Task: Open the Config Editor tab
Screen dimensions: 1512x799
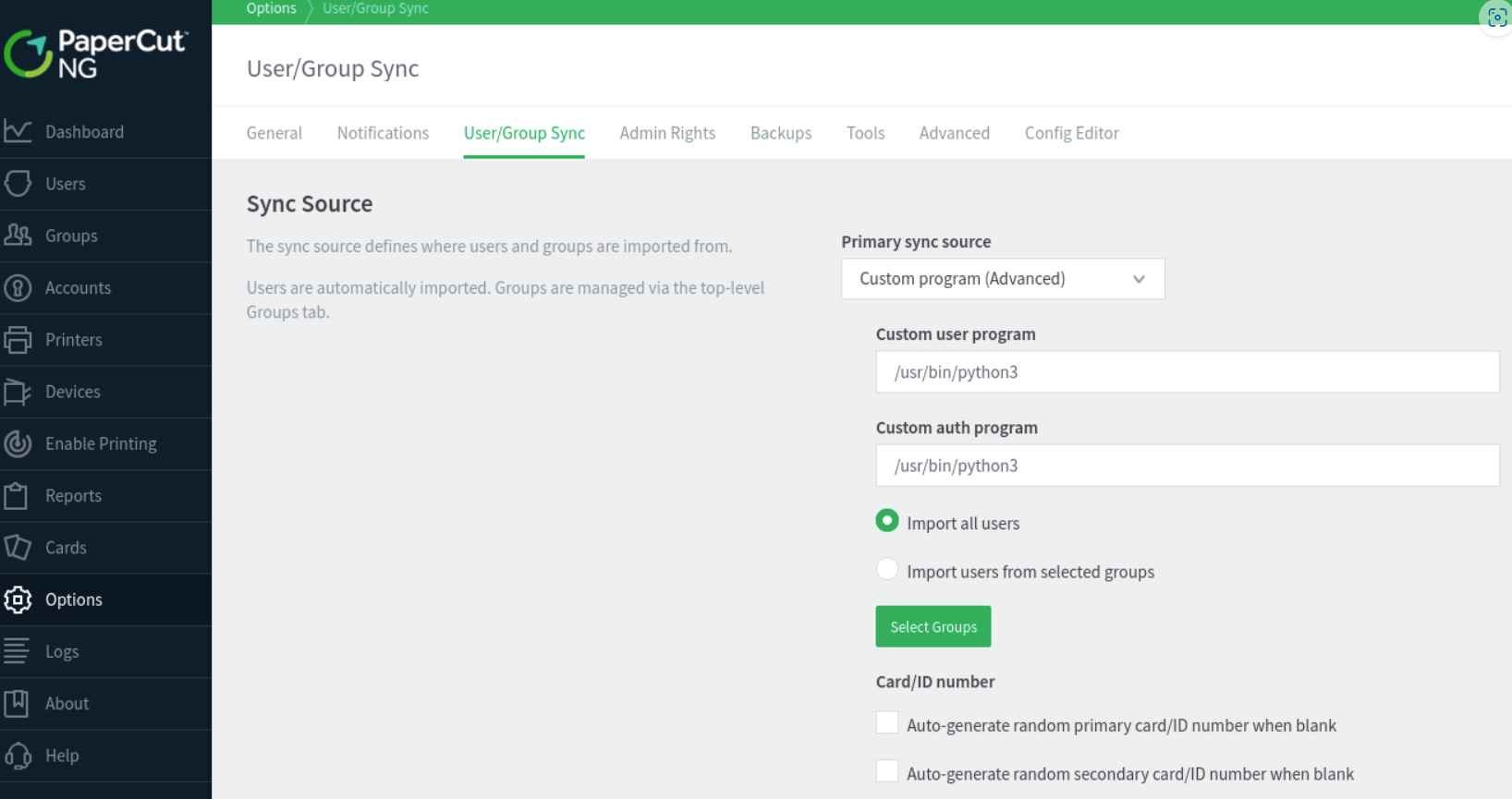Action: (1071, 133)
